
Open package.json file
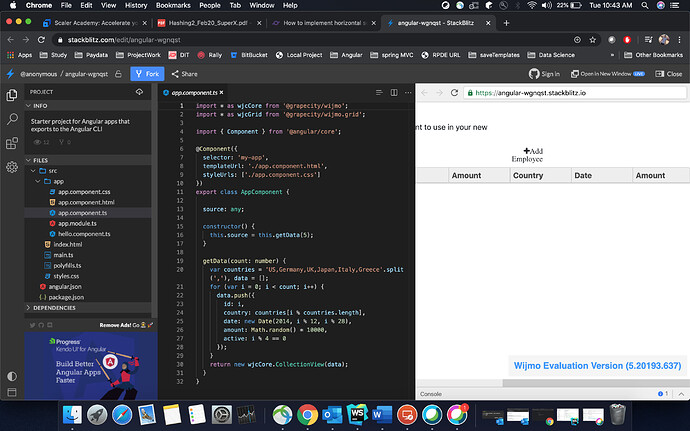coord(66,297)
